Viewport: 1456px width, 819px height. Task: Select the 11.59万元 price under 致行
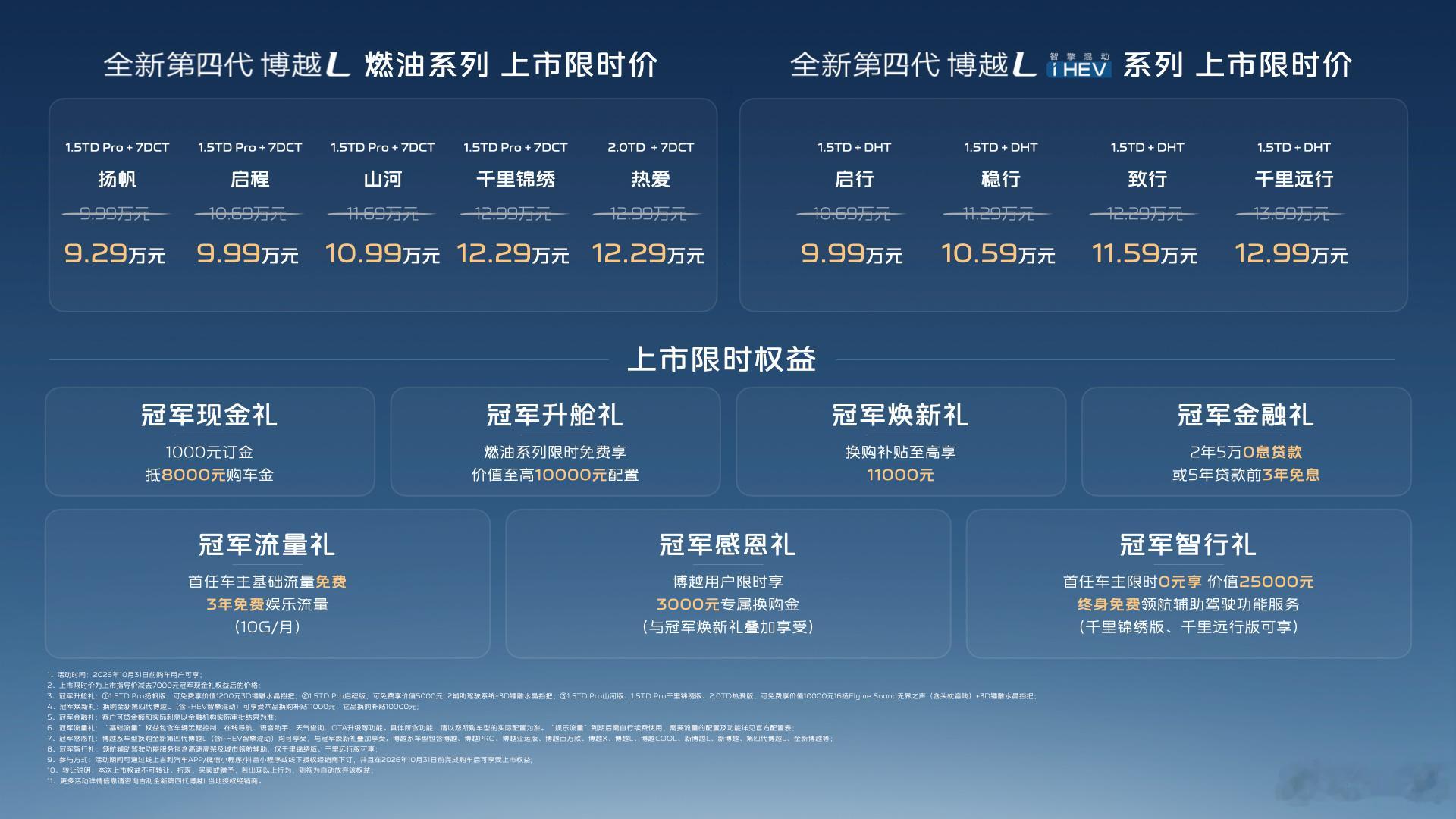coord(1144,254)
